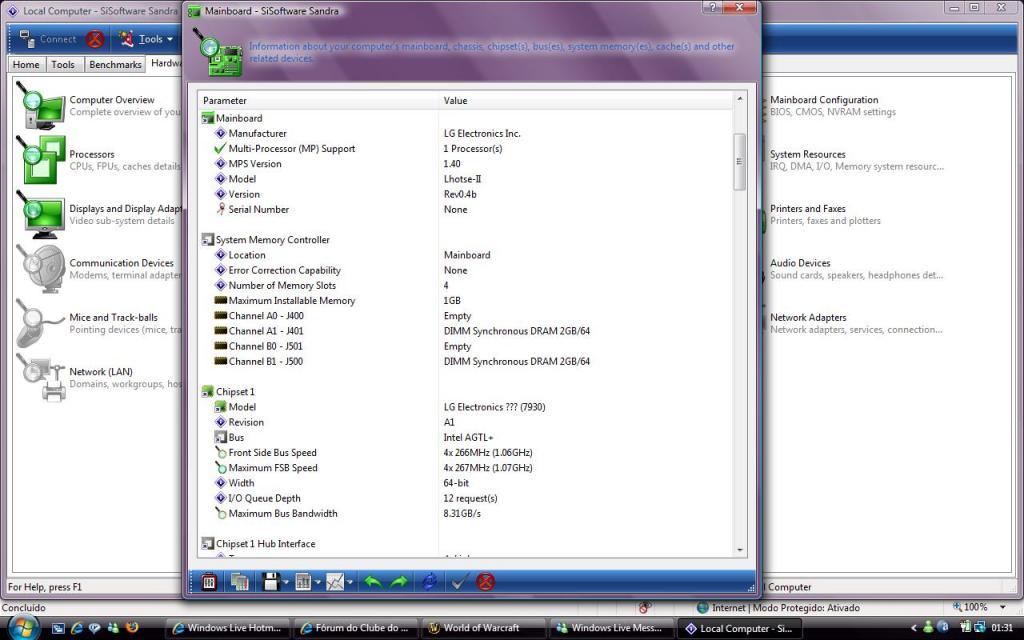Click the Parameter column header
This screenshot has height=640, width=1024.
click(318, 101)
